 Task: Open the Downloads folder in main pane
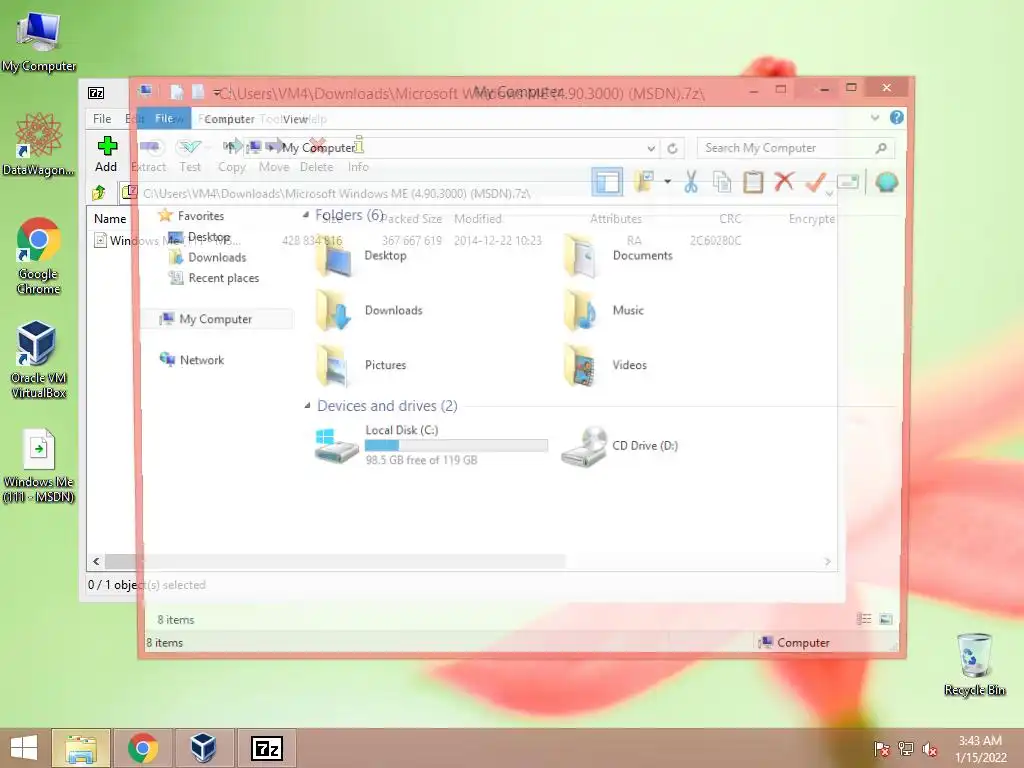[x=369, y=311]
